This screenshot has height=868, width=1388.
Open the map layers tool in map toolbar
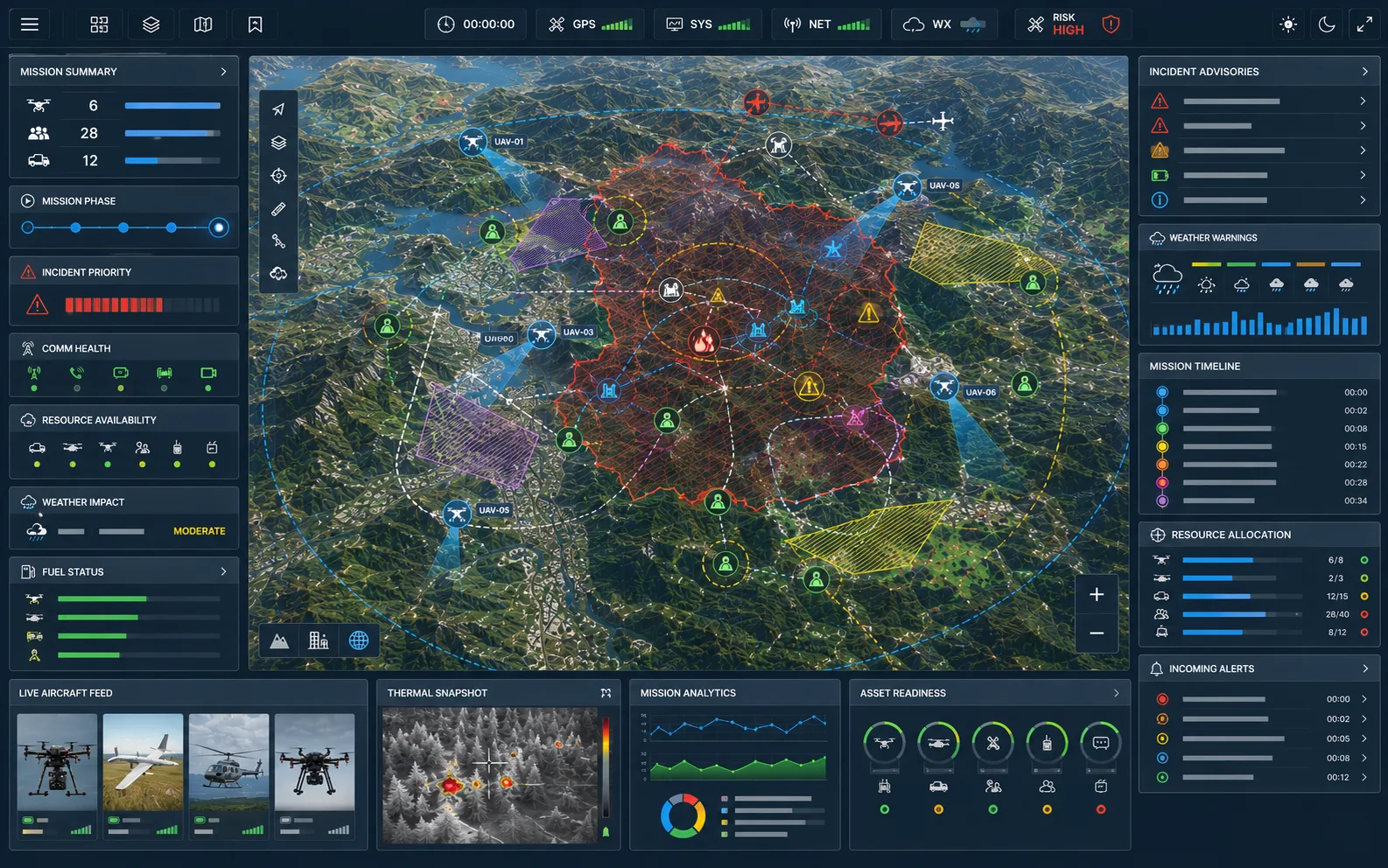(278, 143)
